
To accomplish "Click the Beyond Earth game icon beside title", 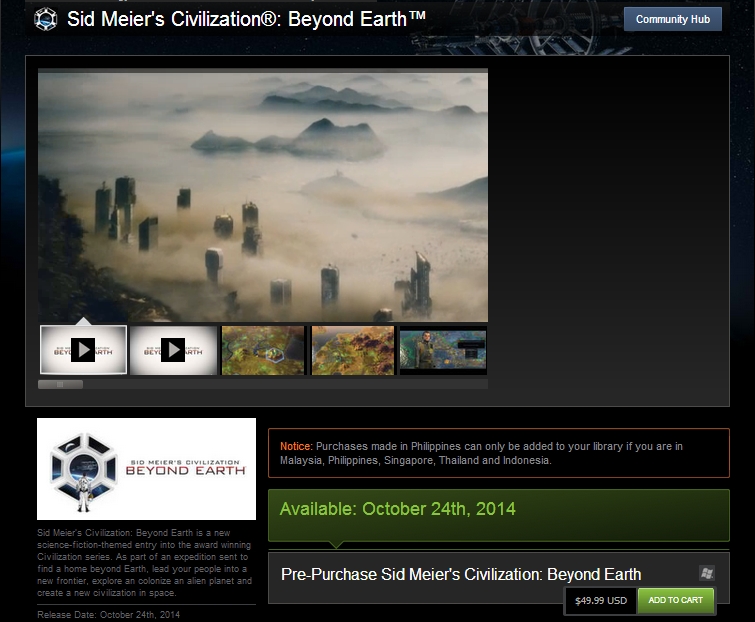I will [46, 19].
